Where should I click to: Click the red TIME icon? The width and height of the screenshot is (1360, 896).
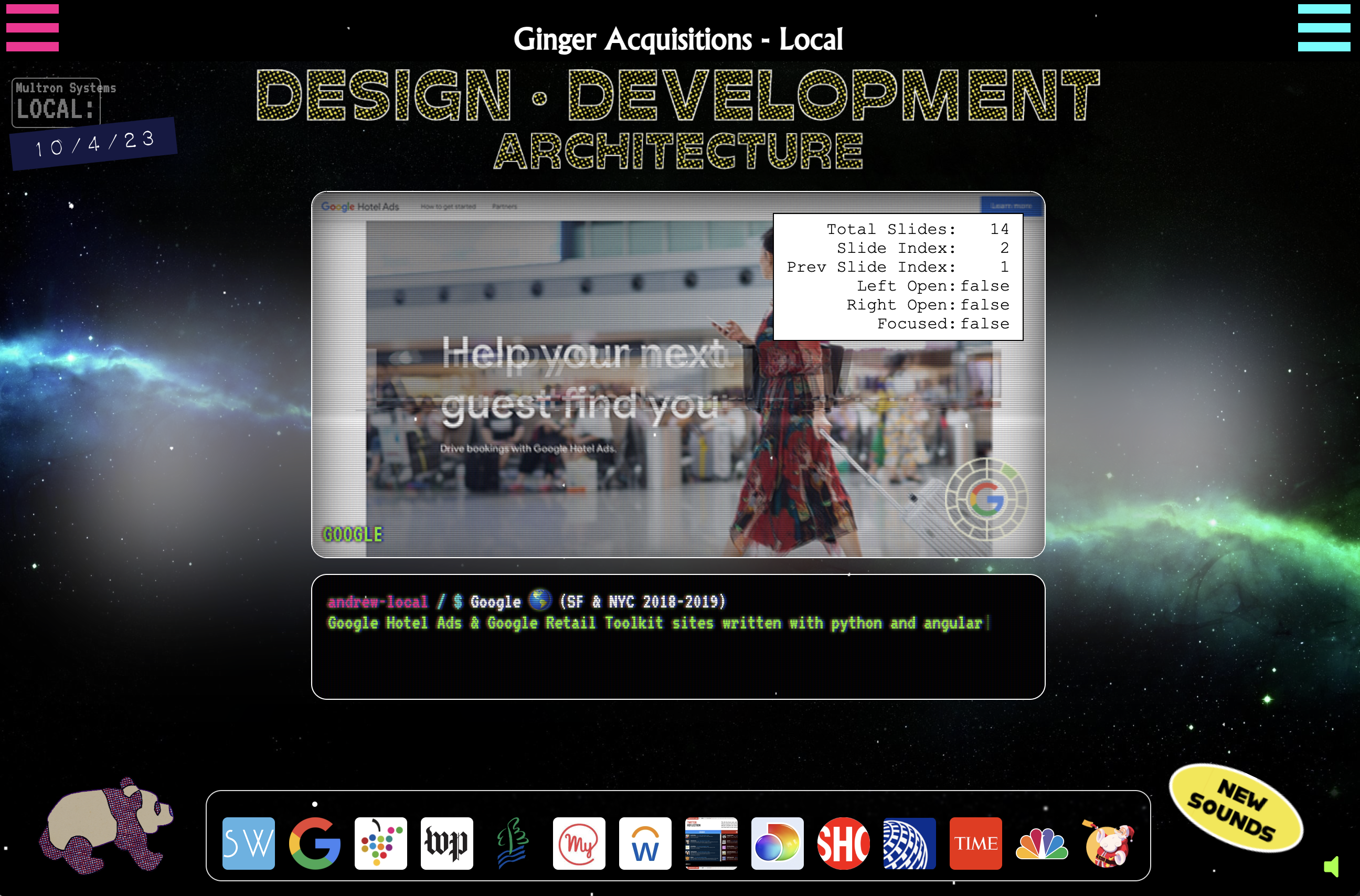coord(975,843)
